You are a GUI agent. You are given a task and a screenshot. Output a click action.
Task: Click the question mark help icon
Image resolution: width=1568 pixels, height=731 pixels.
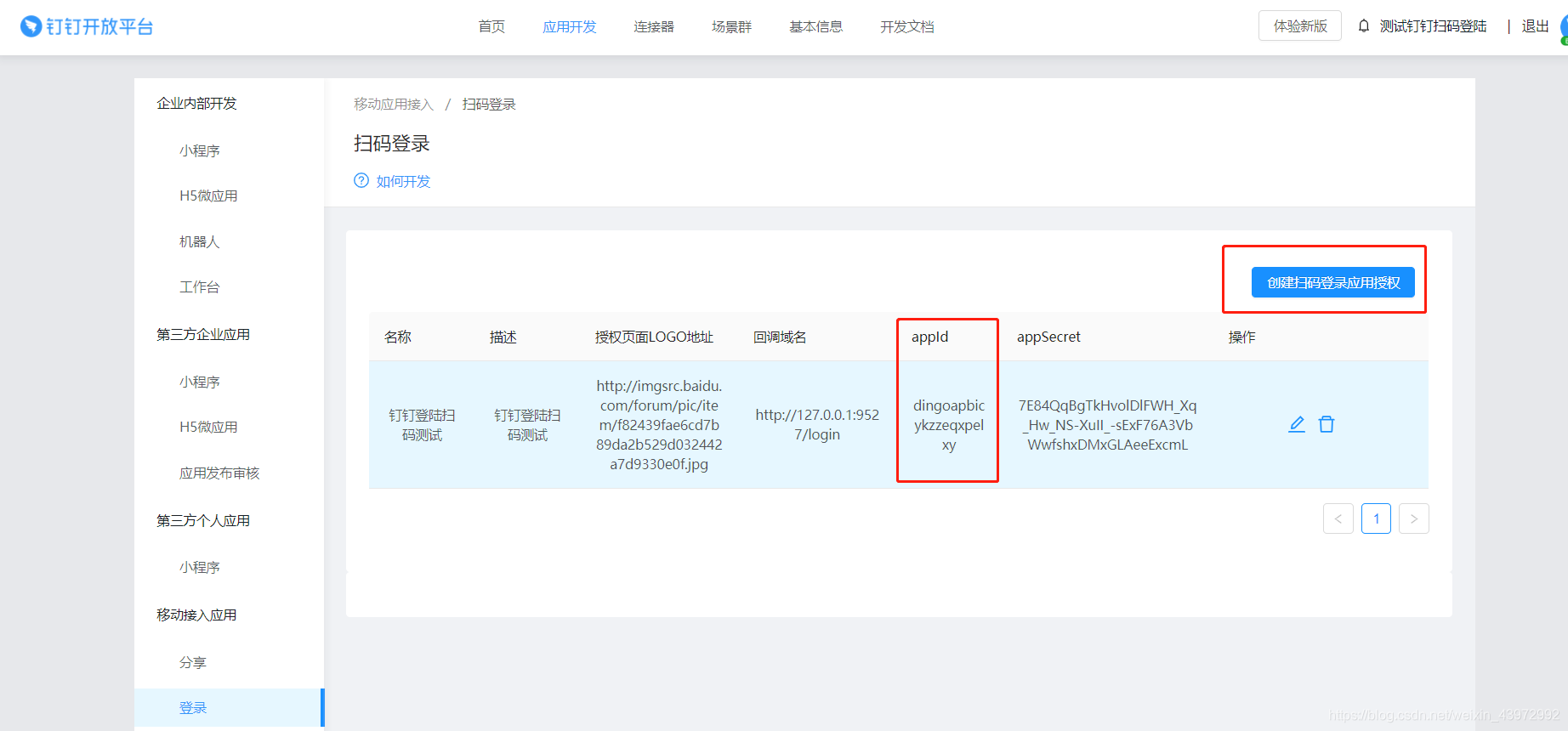[361, 180]
